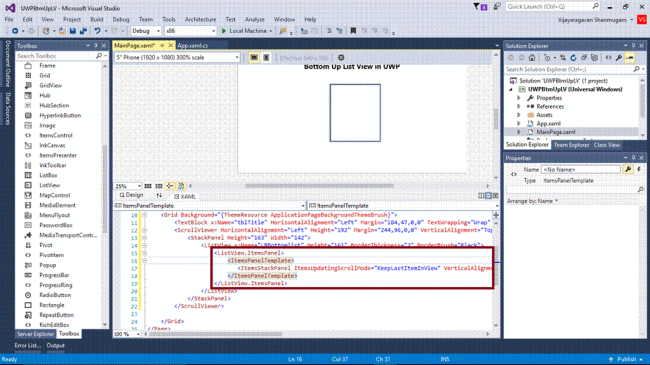Switch designer to landscape orientation
This screenshot has width=650, height=365.
click(254, 58)
